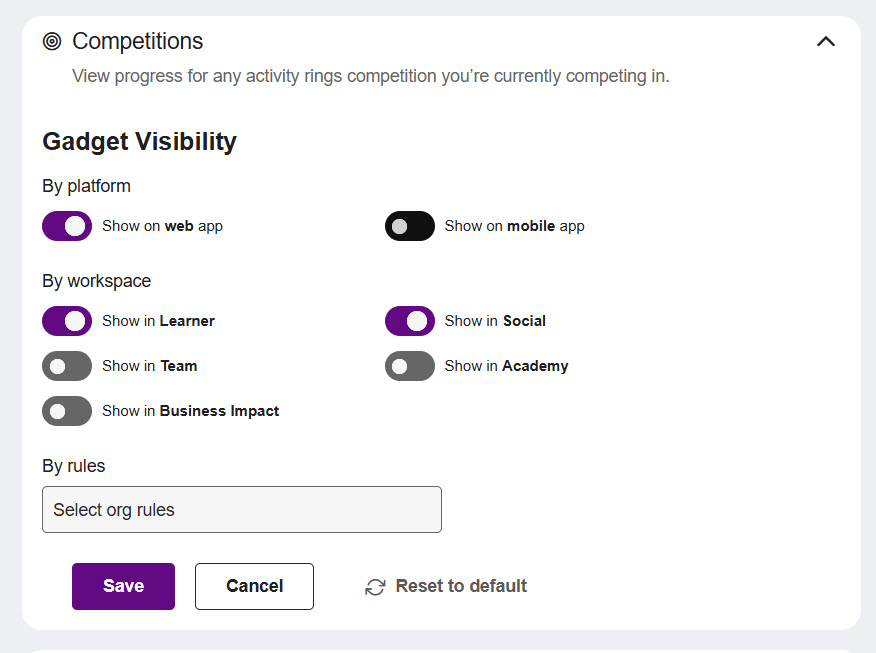Enable the Show in Team toggle

(67, 366)
